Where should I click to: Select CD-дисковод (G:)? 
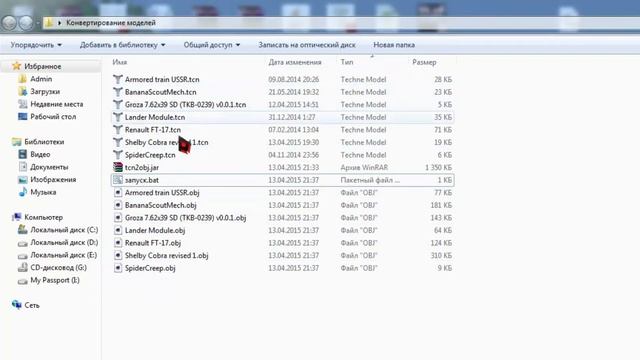pos(58,268)
